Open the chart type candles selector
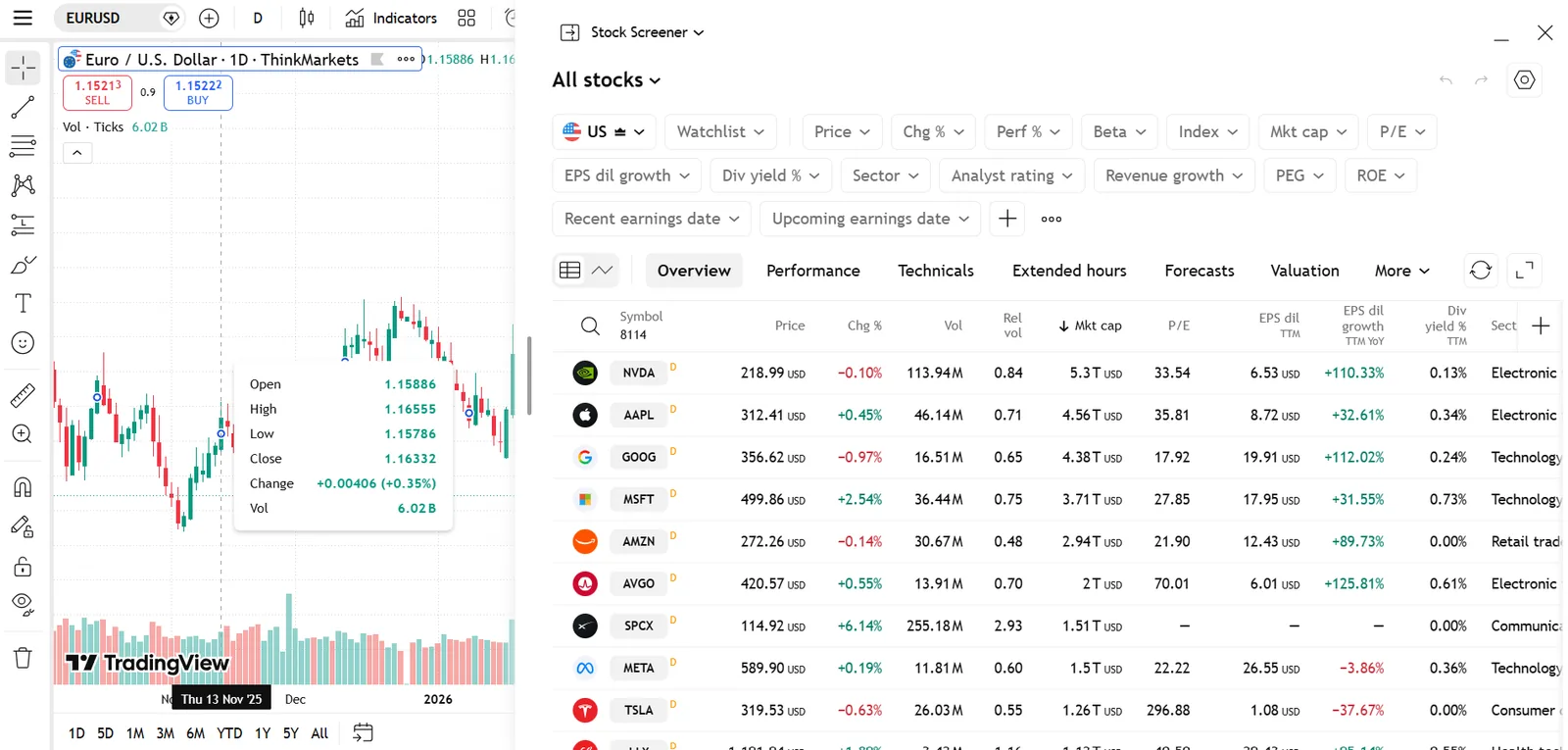This screenshot has width=1568, height=750. point(306,18)
